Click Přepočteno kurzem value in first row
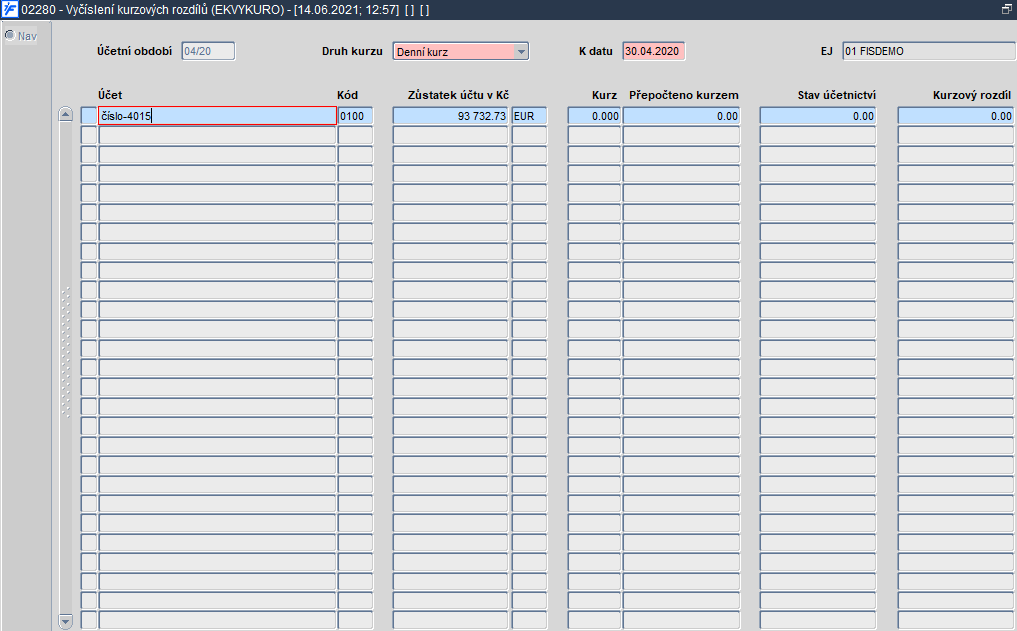 pyautogui.click(x=681, y=116)
